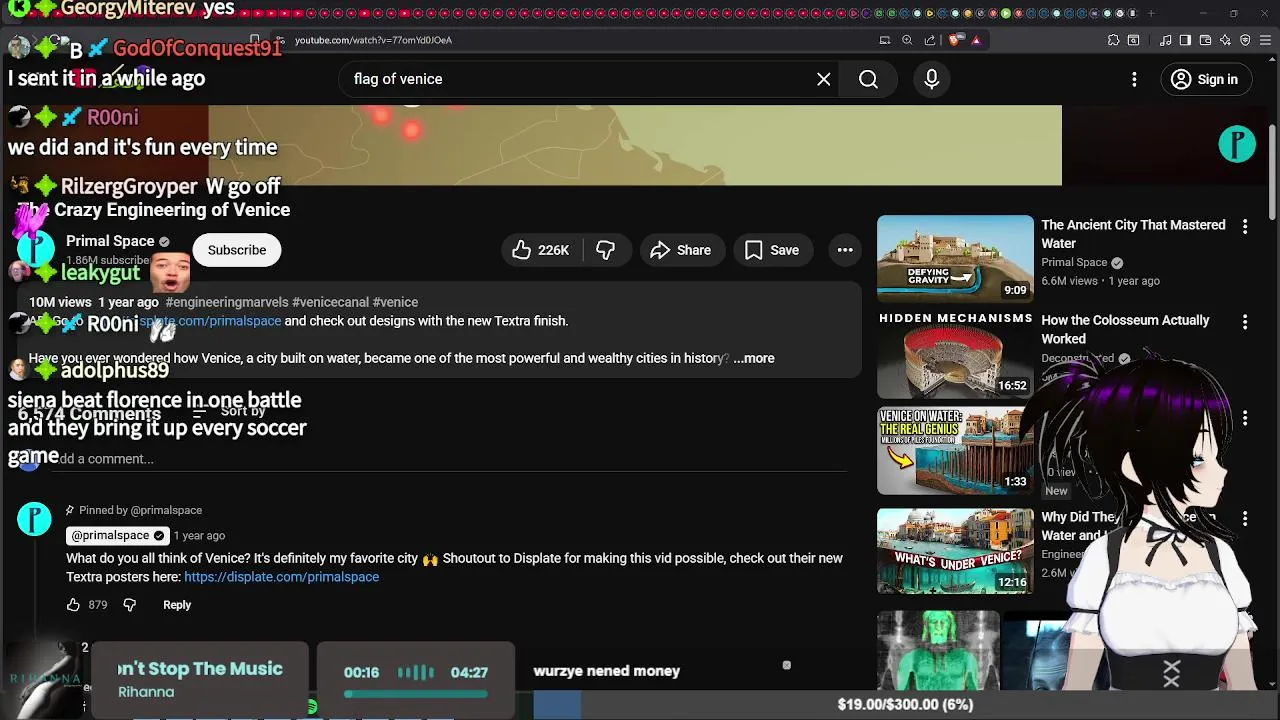Open options for How the Colosseum Actually Worked
Image resolution: width=1280 pixels, height=720 pixels.
click(x=1245, y=322)
